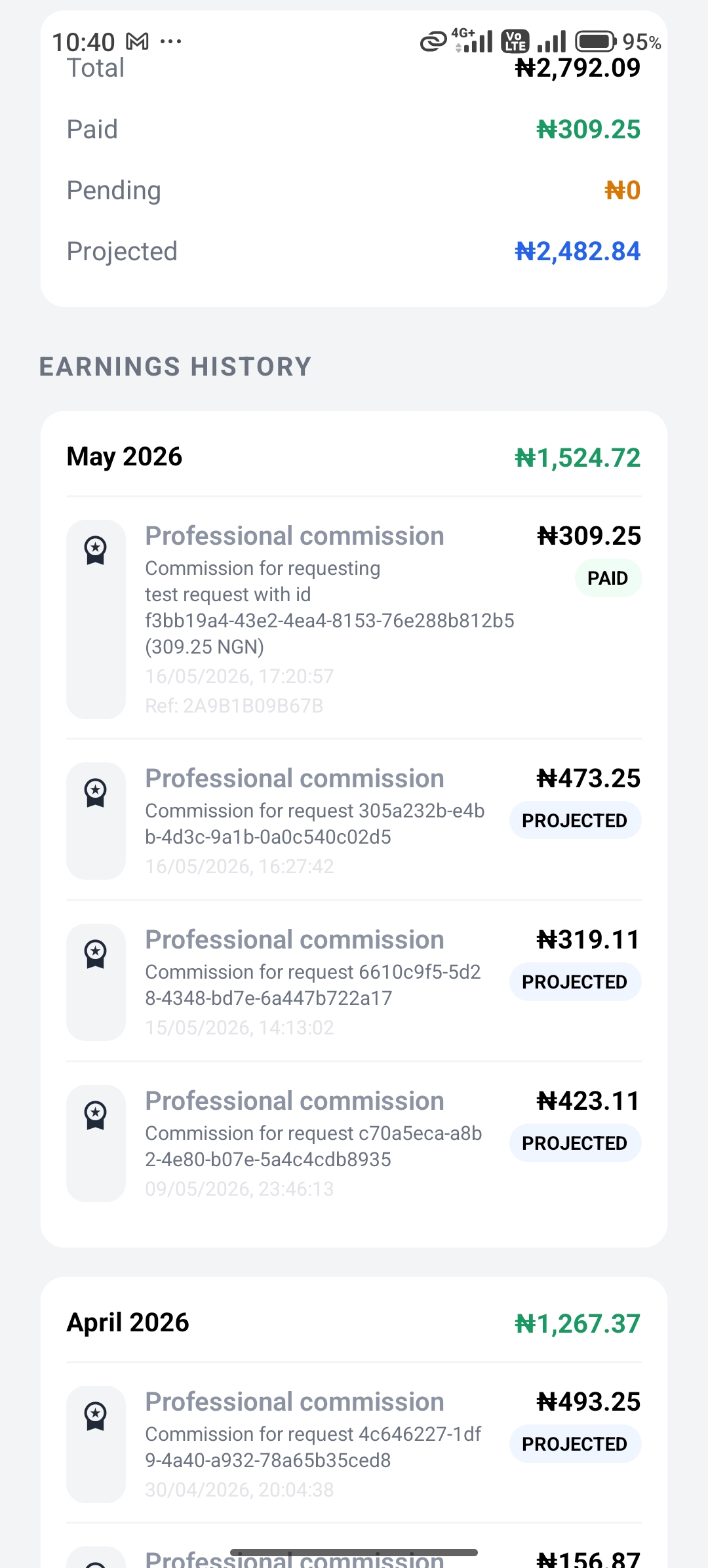Screen dimensions: 708x1568
Task: Tap PROJECTED badge under ₦423.11
Action: (x=575, y=1143)
